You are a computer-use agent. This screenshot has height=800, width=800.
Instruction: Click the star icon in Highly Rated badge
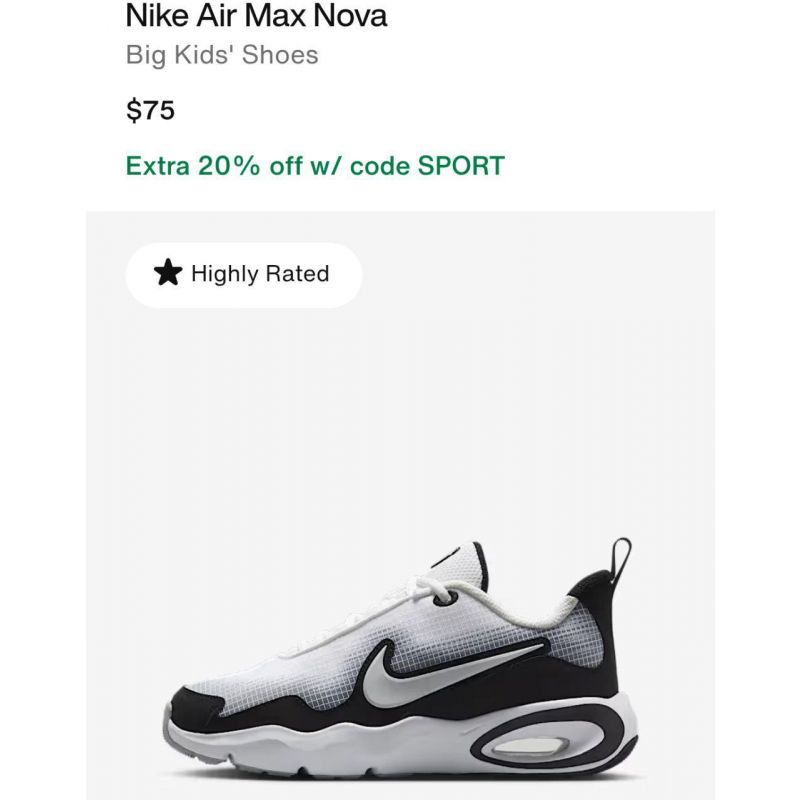tap(168, 272)
